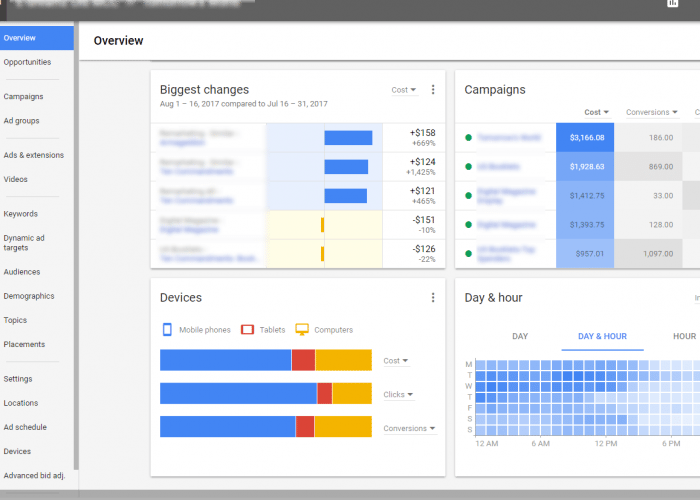
Task: Open Opportunities in the sidebar
Action: [x=27, y=62]
